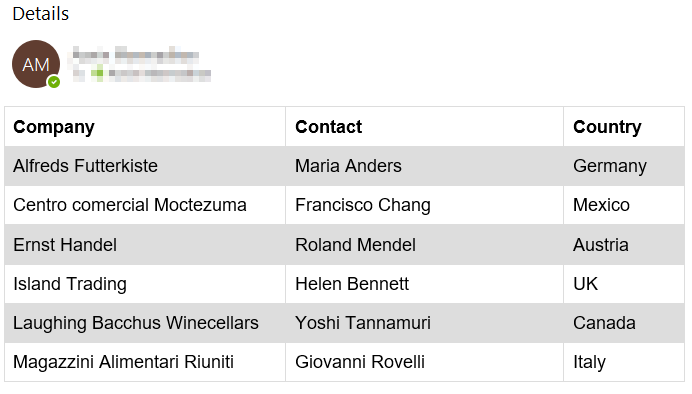Select the Italy country cell
This screenshot has width=692, height=394.
coord(624,362)
